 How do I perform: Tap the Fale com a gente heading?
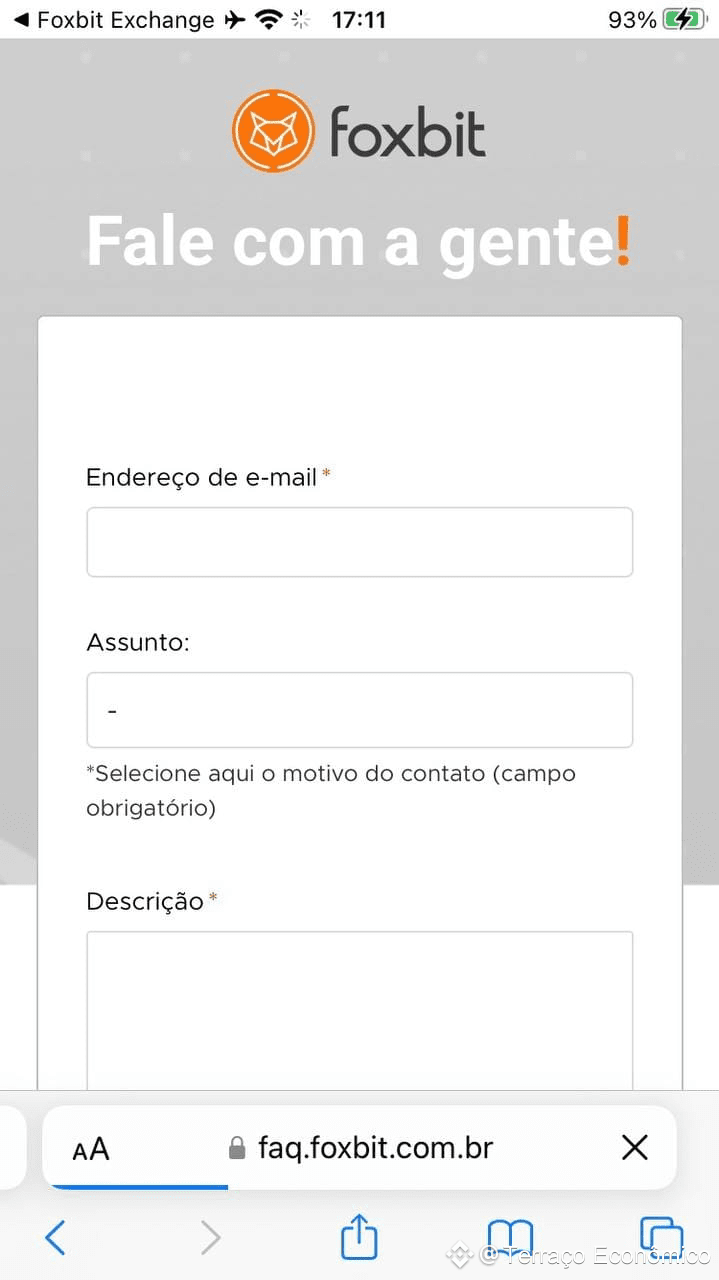tap(359, 242)
